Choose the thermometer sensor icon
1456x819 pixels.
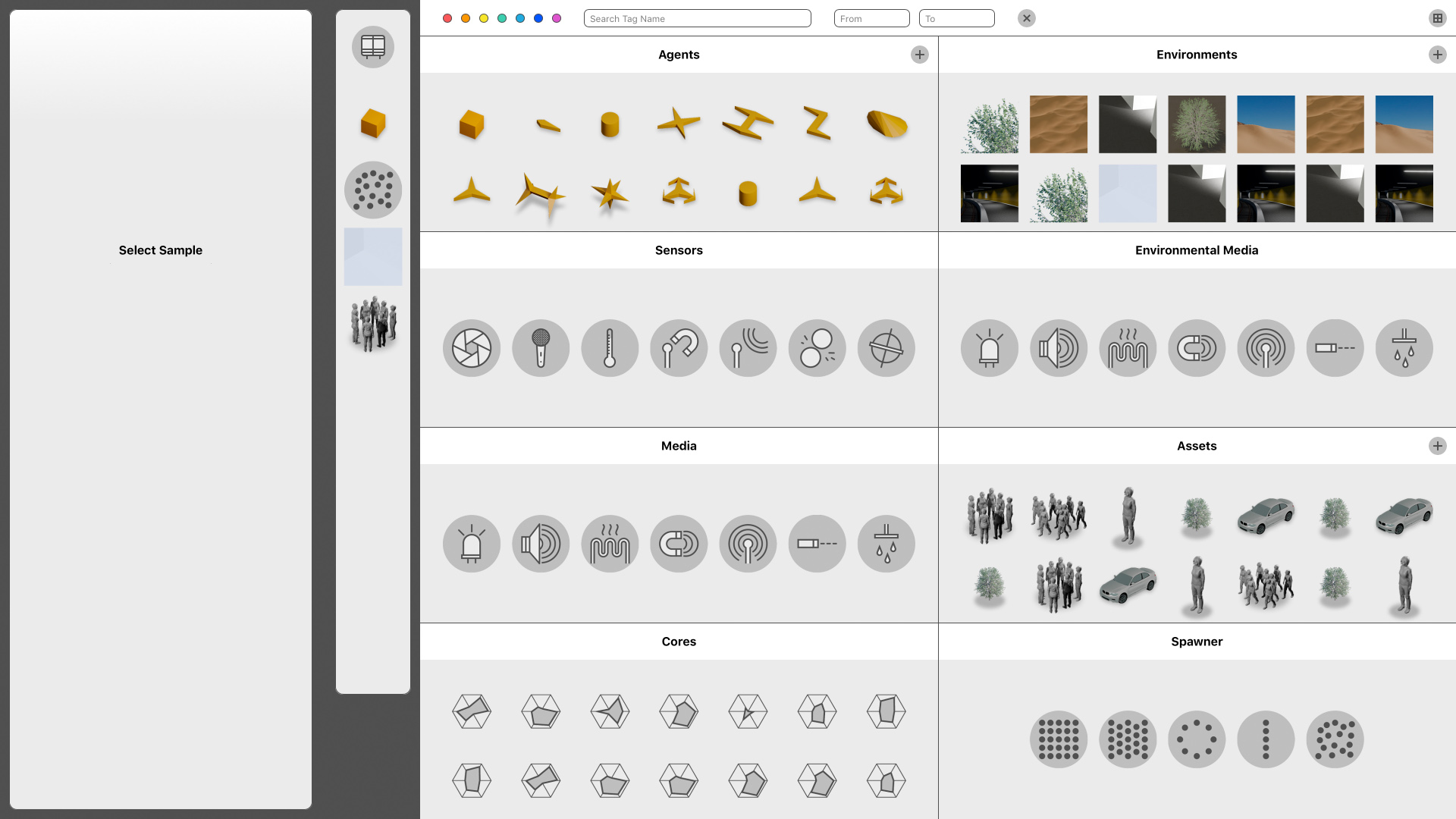(x=610, y=348)
